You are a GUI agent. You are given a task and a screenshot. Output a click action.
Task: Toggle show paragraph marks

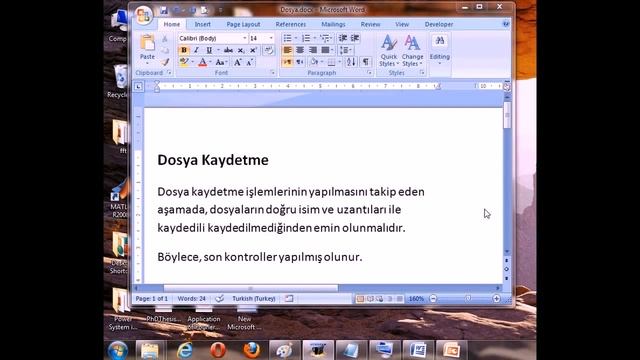tap(366, 62)
